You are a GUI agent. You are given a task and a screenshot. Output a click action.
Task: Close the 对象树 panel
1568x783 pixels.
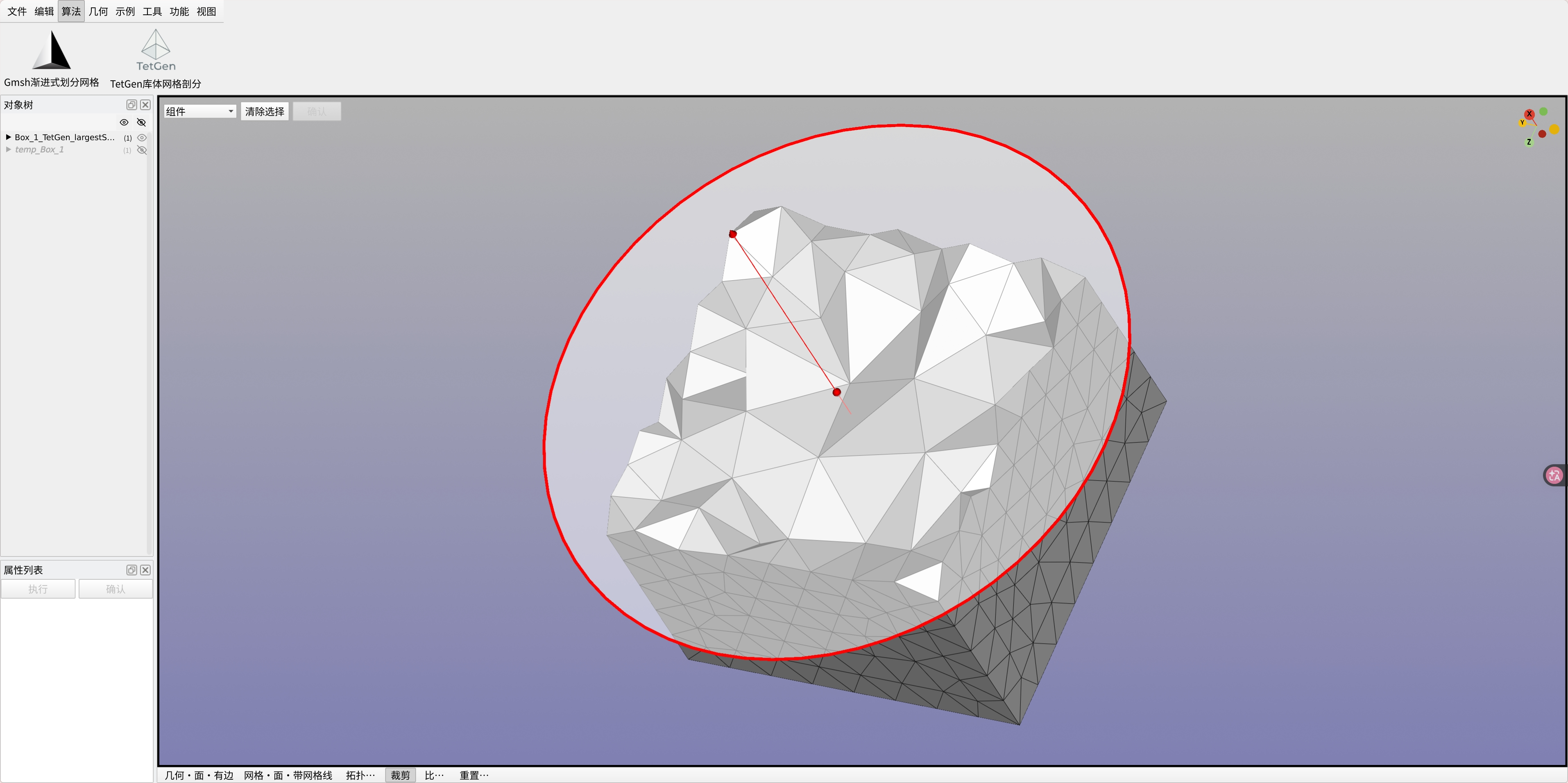[145, 105]
